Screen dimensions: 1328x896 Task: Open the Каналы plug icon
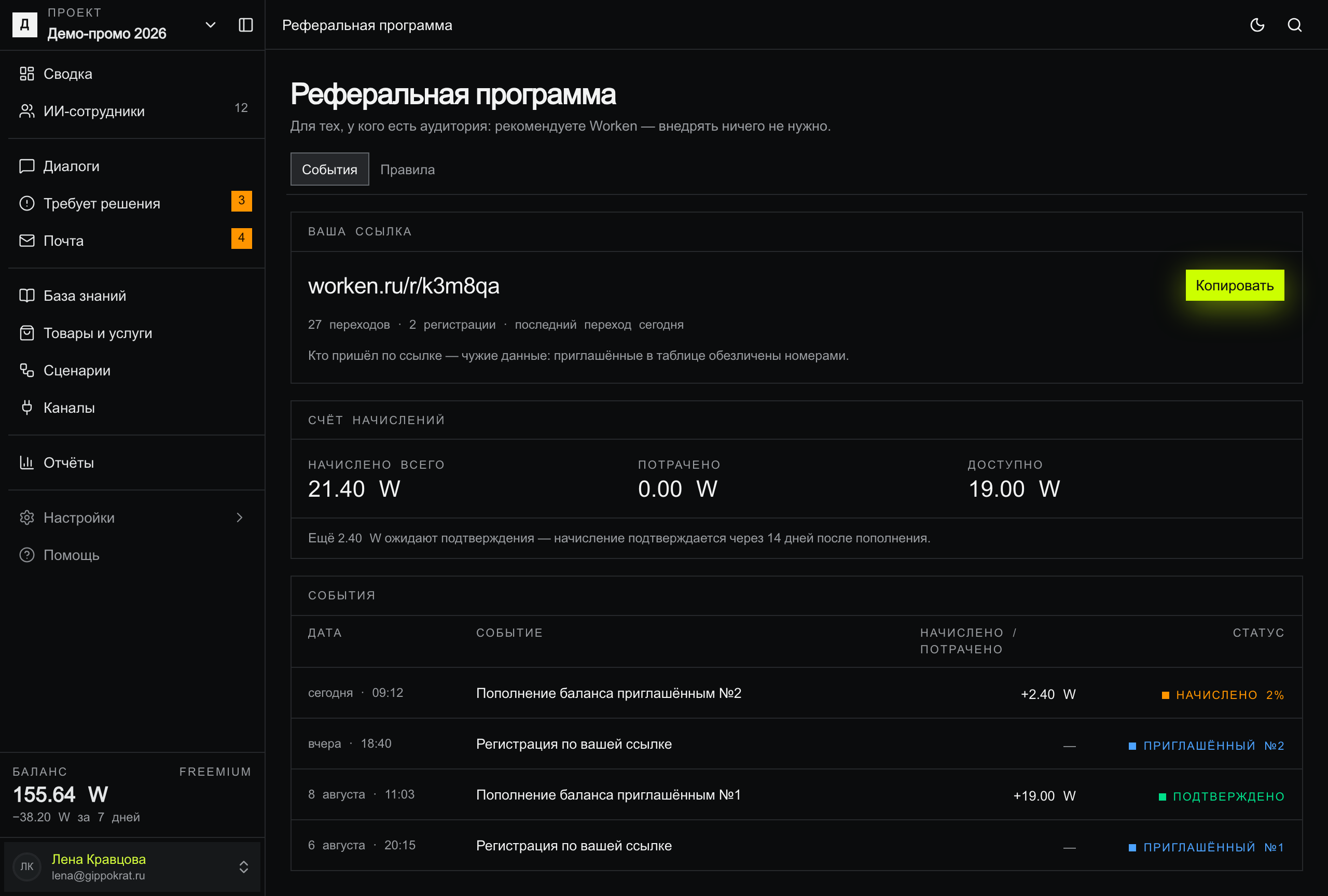click(x=27, y=407)
